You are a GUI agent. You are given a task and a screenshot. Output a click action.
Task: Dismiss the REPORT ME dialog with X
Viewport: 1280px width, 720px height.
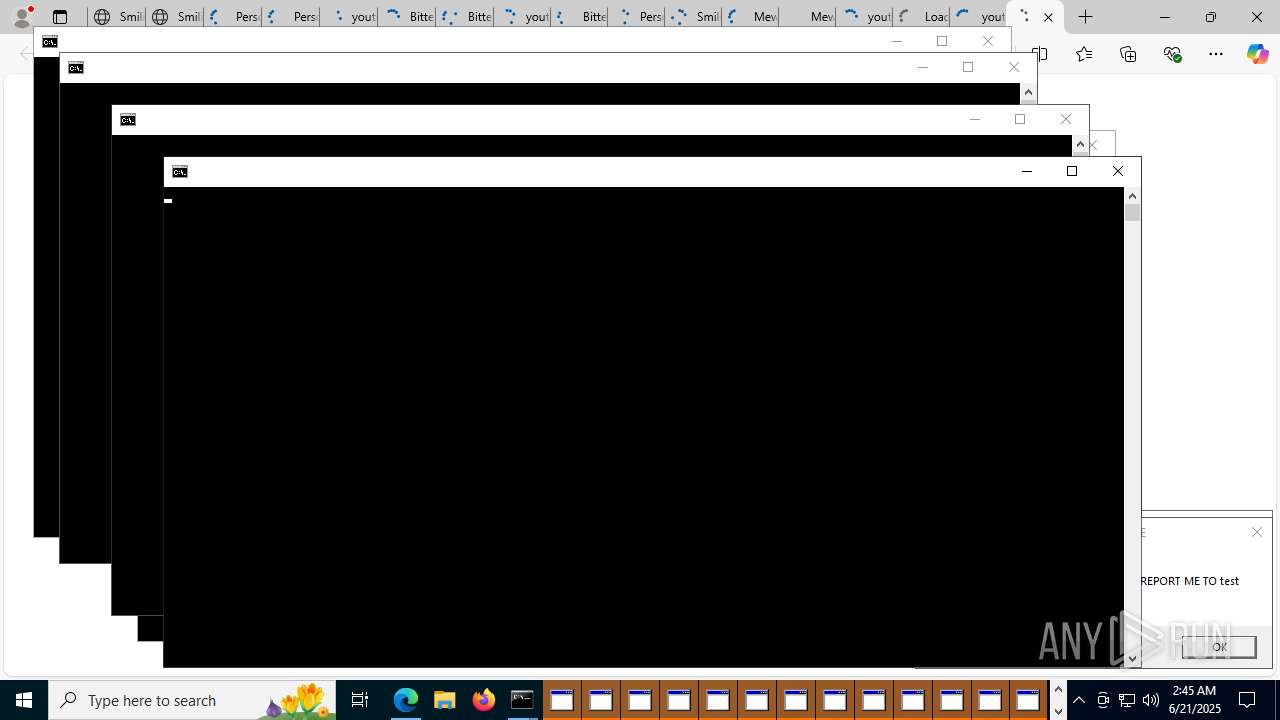click(x=1257, y=532)
